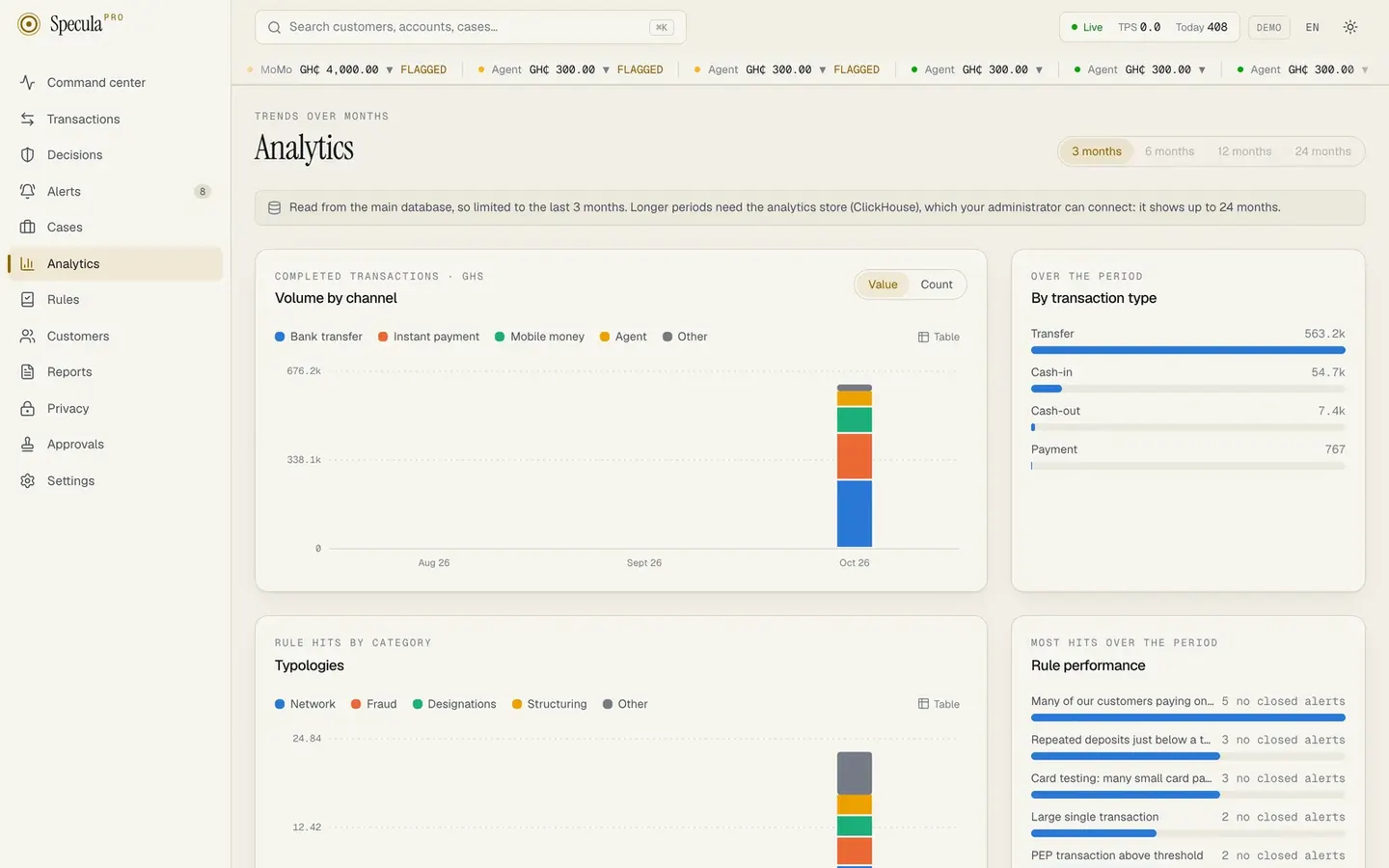
Task: Click the Cash-in 54.7k progress bar
Action: click(1188, 389)
